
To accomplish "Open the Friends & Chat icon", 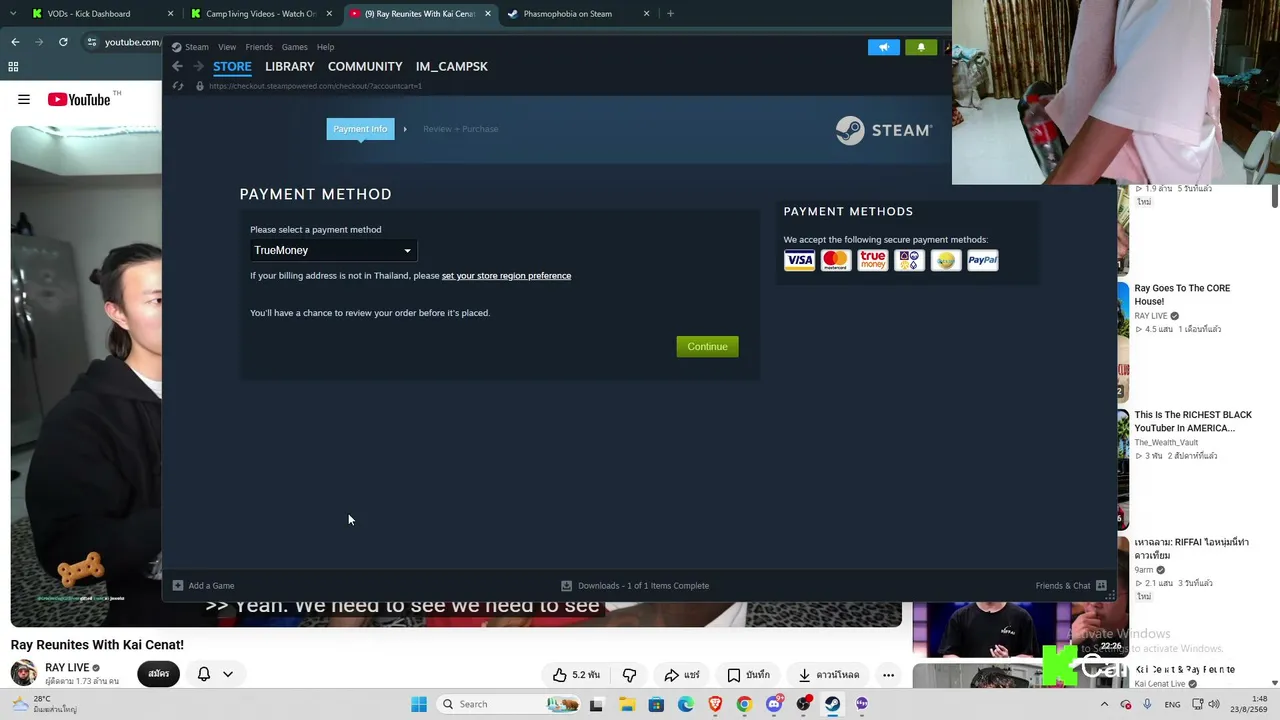I will tap(1101, 585).
